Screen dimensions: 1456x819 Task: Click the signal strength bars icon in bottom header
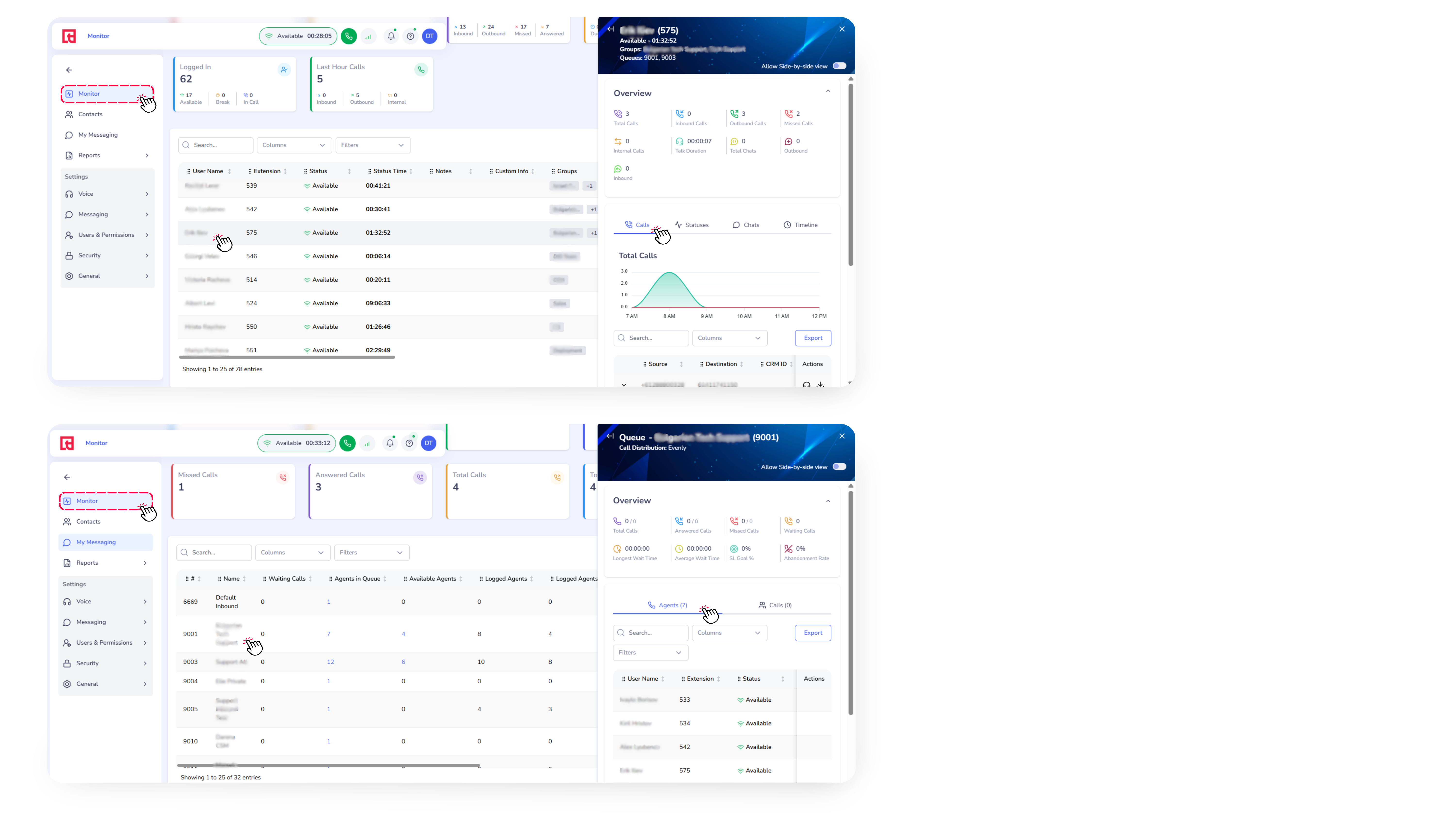(x=367, y=444)
